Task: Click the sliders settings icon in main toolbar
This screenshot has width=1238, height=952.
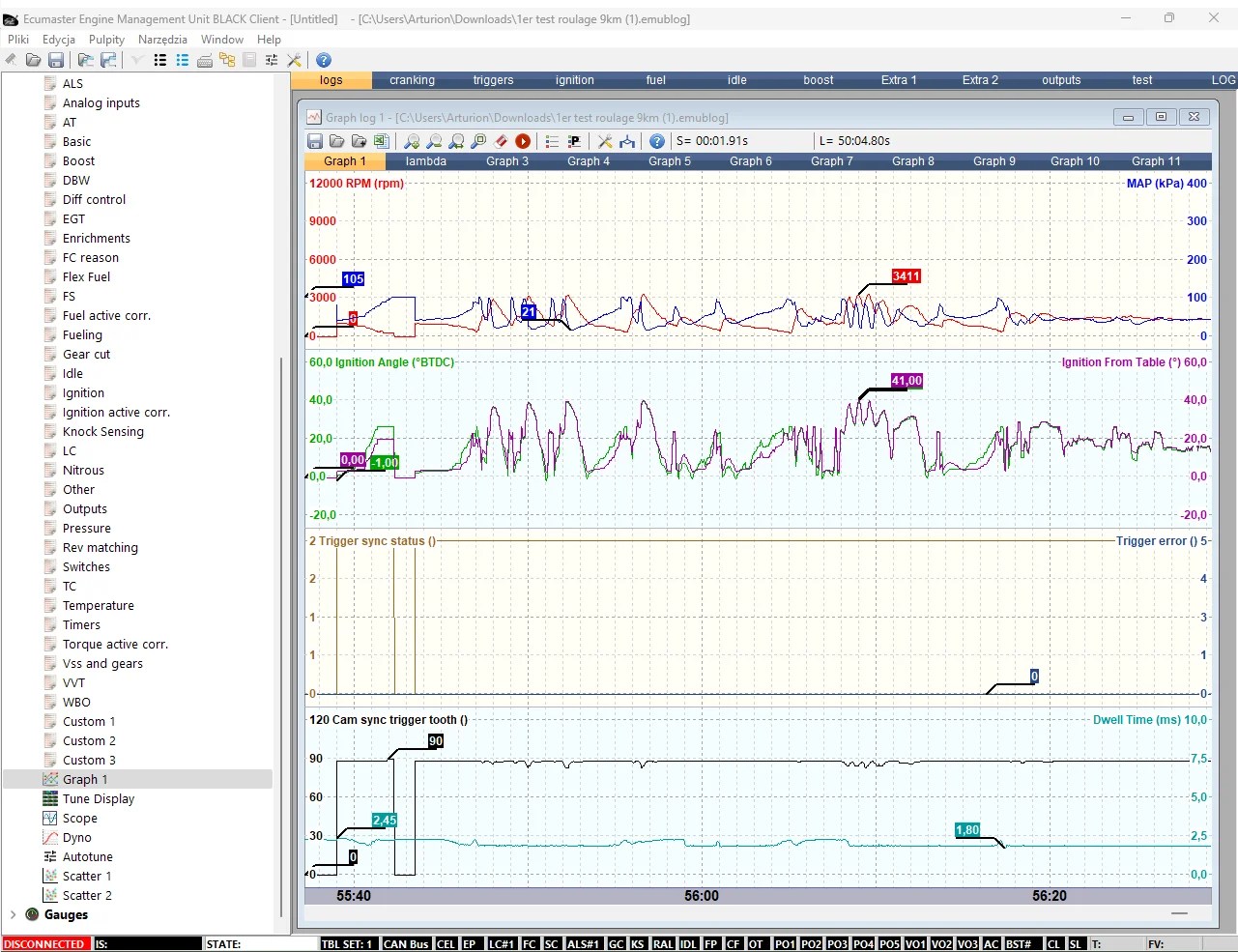Action: 272,60
